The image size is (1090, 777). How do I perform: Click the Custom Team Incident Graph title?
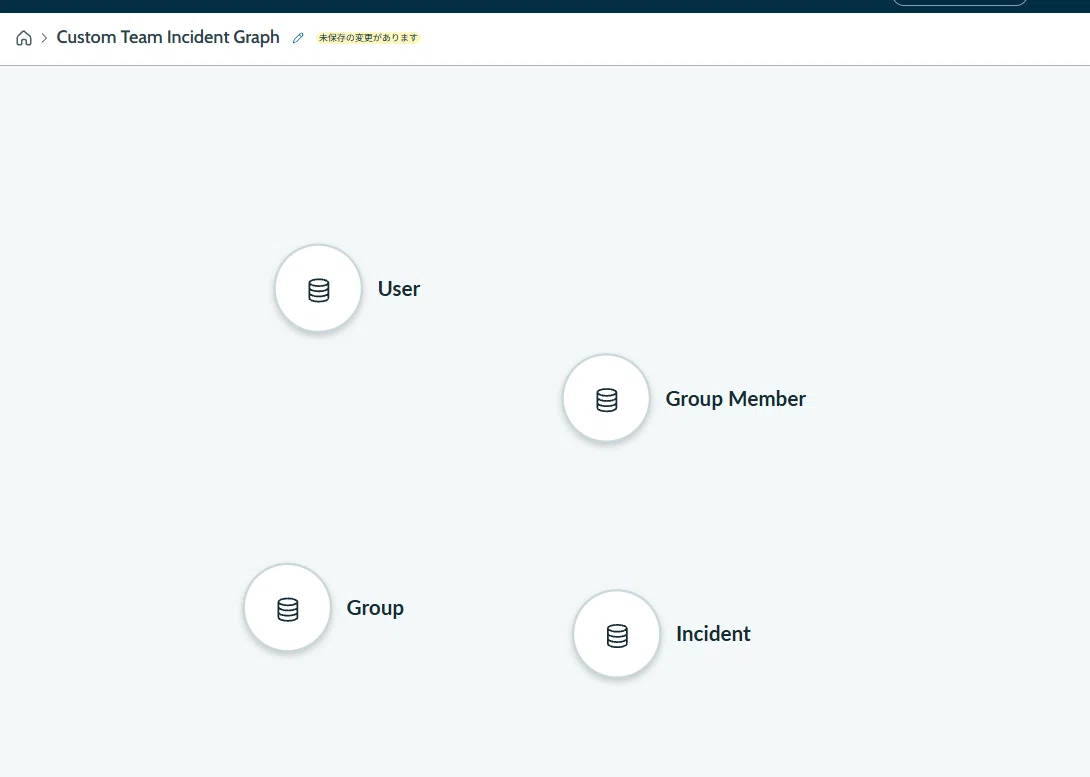(x=168, y=38)
